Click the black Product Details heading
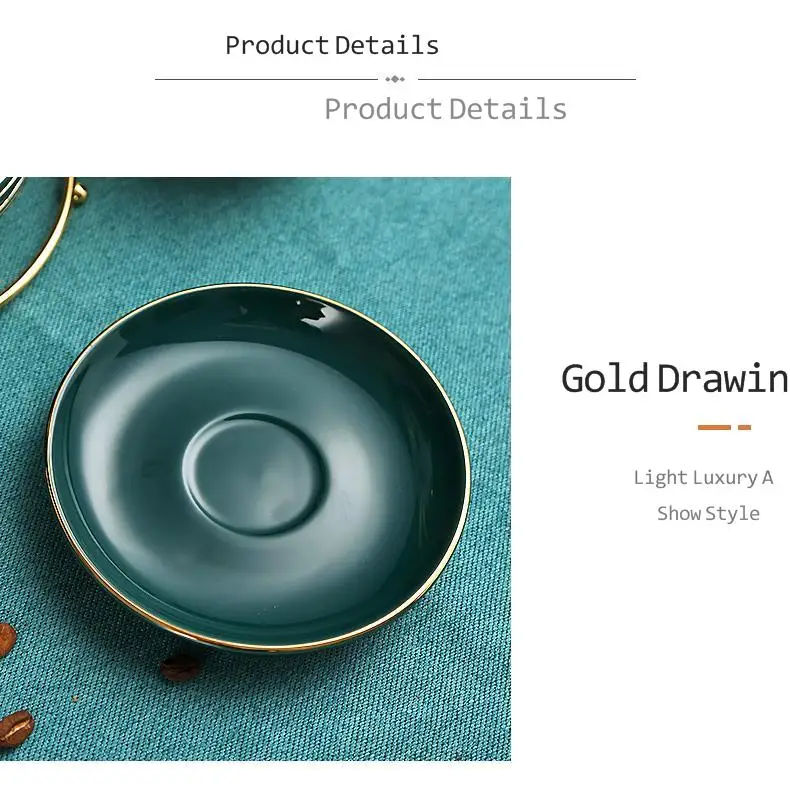 (332, 45)
